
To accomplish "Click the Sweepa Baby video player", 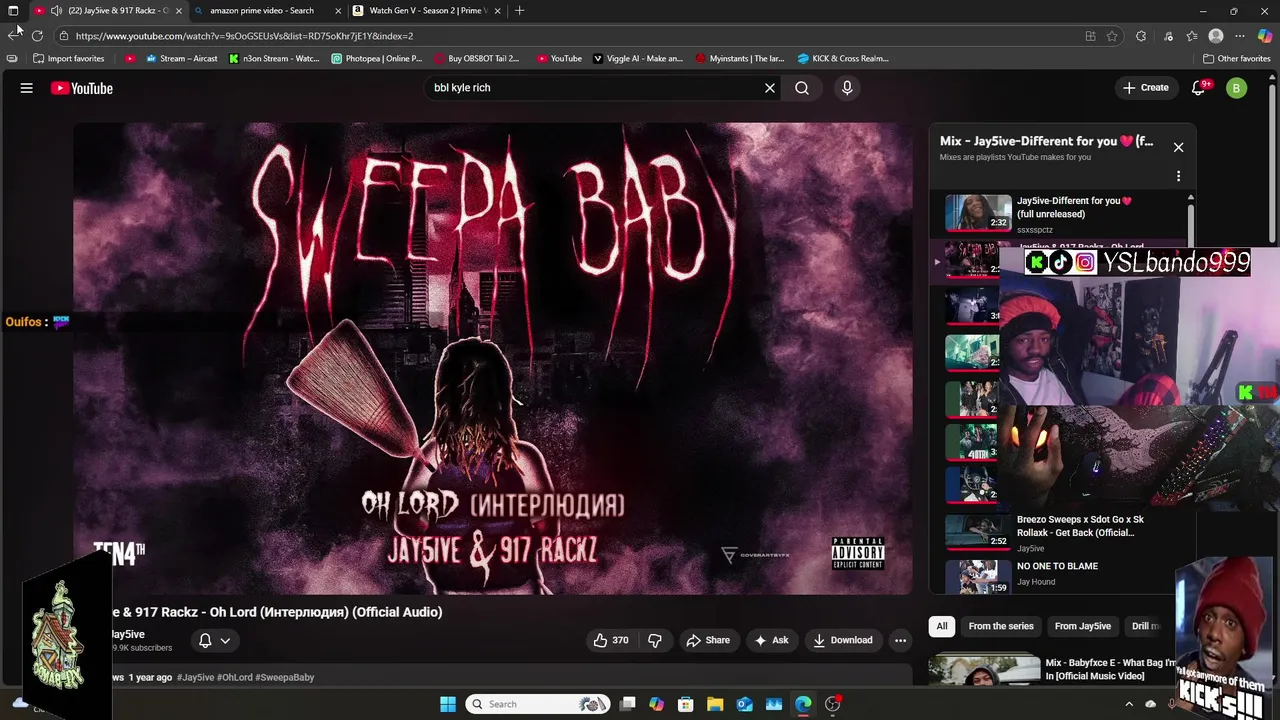I will point(492,359).
